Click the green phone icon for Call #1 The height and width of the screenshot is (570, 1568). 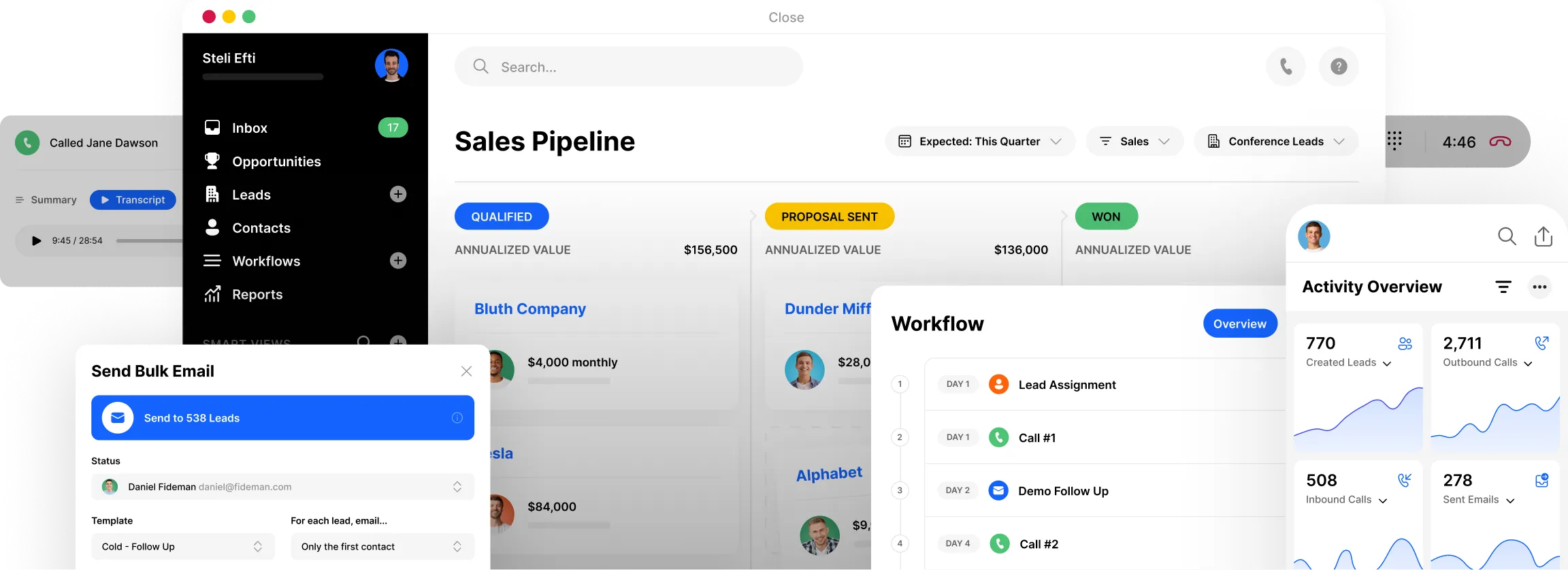[x=998, y=437]
